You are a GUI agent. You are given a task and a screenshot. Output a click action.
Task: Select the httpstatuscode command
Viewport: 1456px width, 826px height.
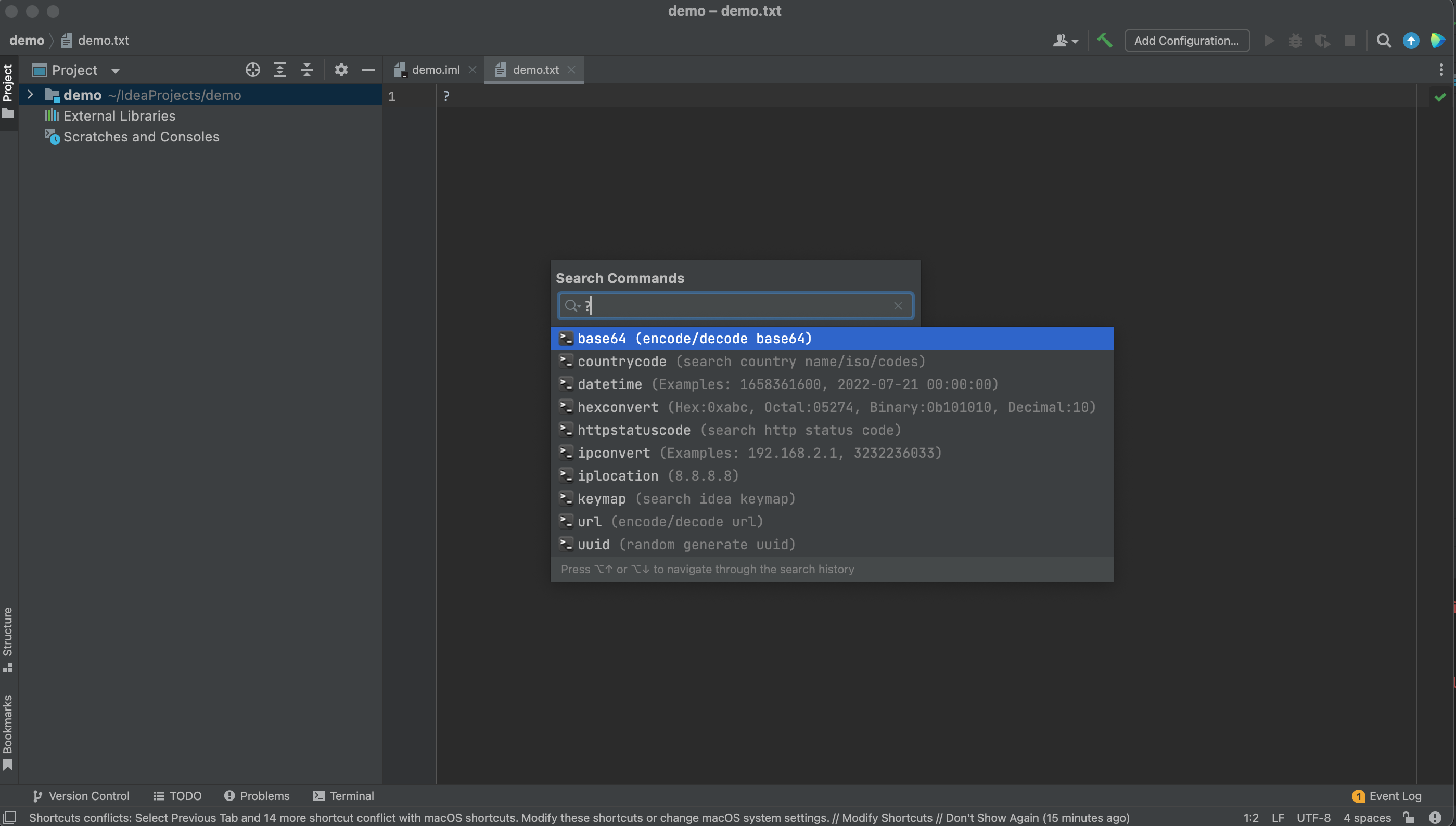click(x=831, y=430)
